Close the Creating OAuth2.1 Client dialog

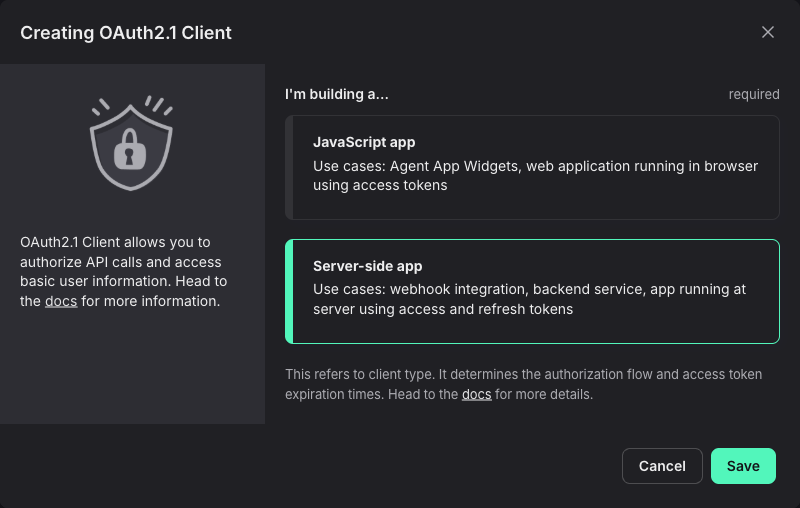(x=767, y=32)
